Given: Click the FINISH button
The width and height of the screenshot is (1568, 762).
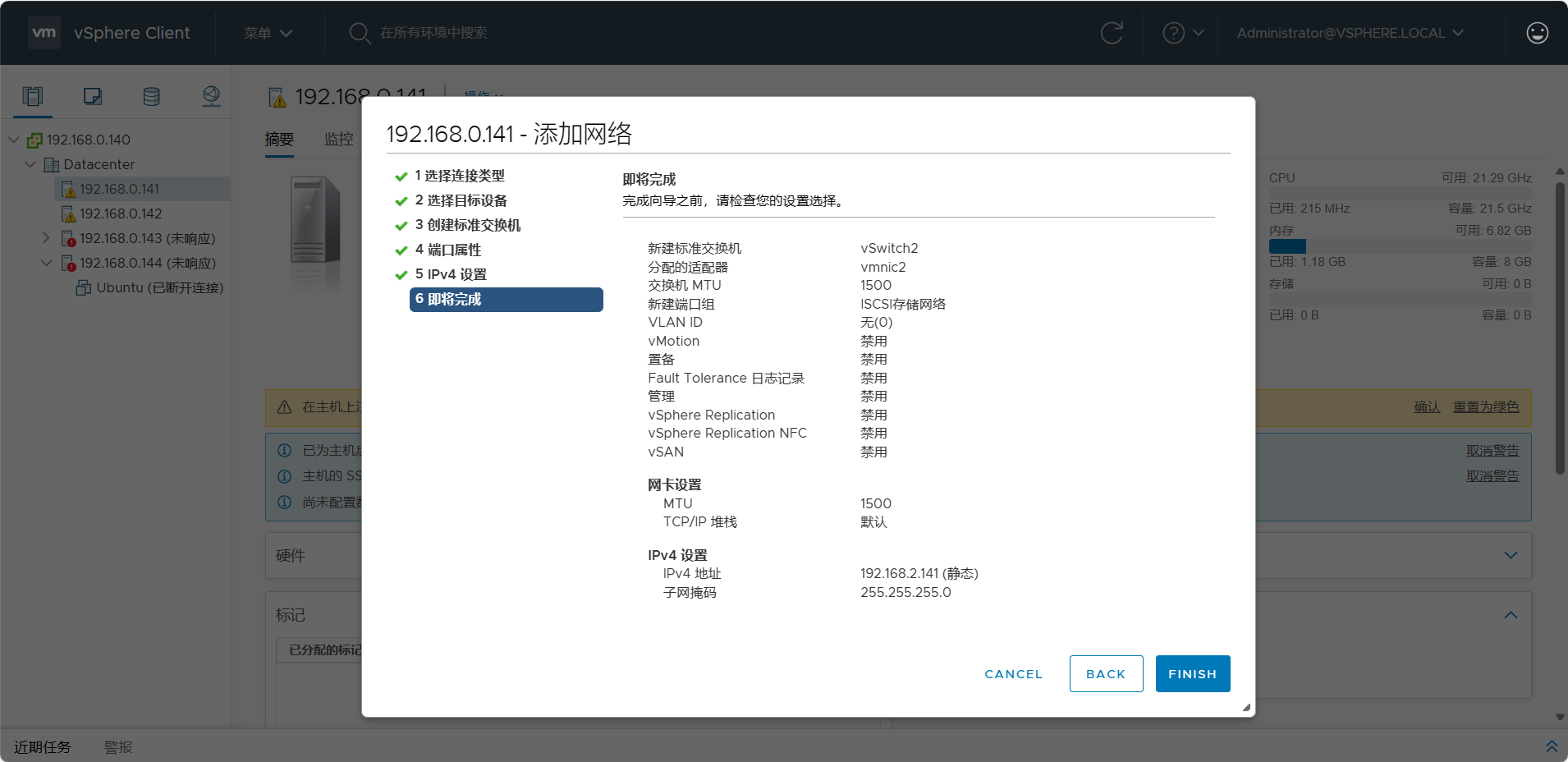Looking at the screenshot, I should [1192, 673].
